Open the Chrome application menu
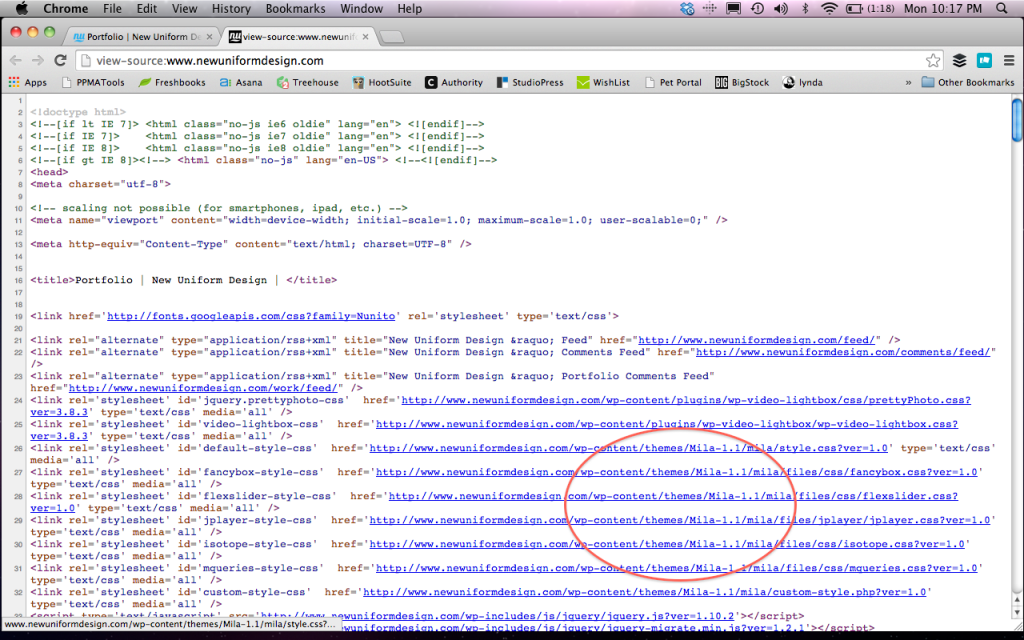The width and height of the screenshot is (1024, 640). click(x=65, y=8)
